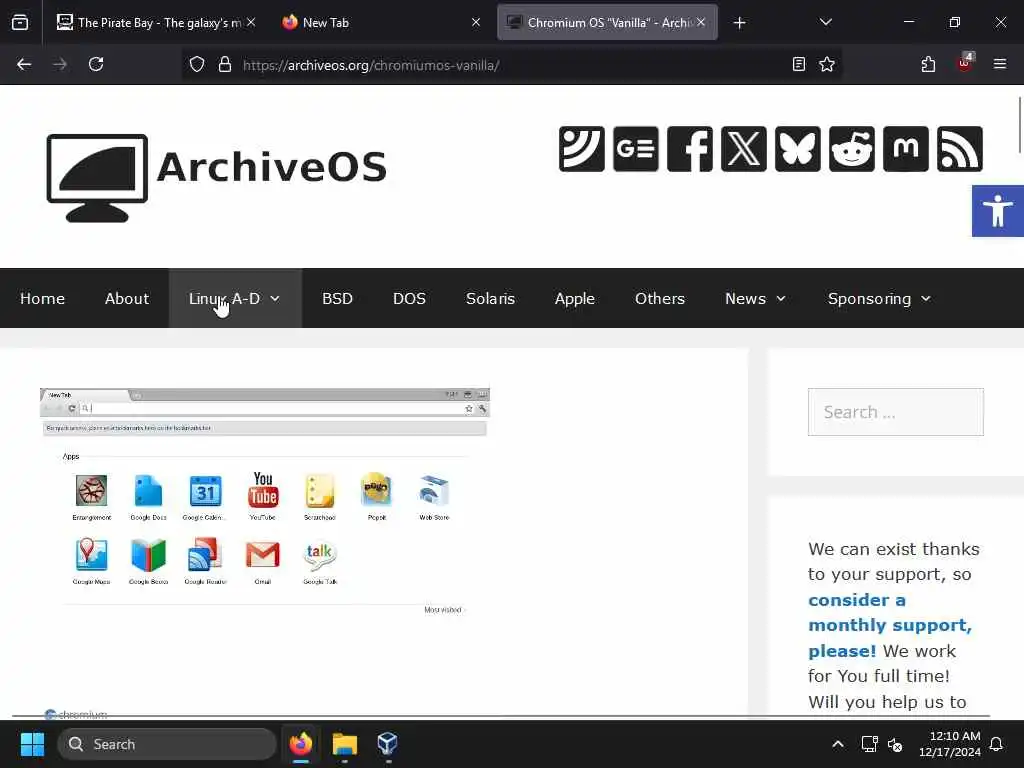The image size is (1024, 768).
Task: Expand the News menu arrow
Action: pyautogui.click(x=781, y=299)
